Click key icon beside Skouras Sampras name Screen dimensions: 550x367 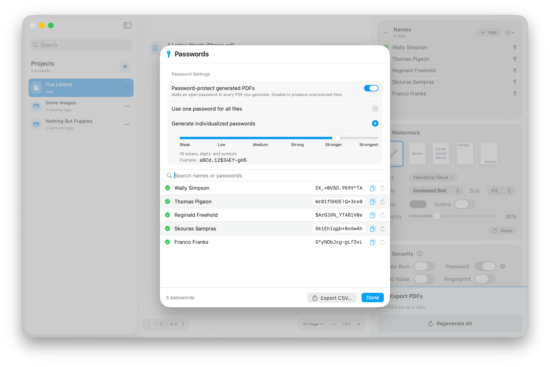coord(515,82)
